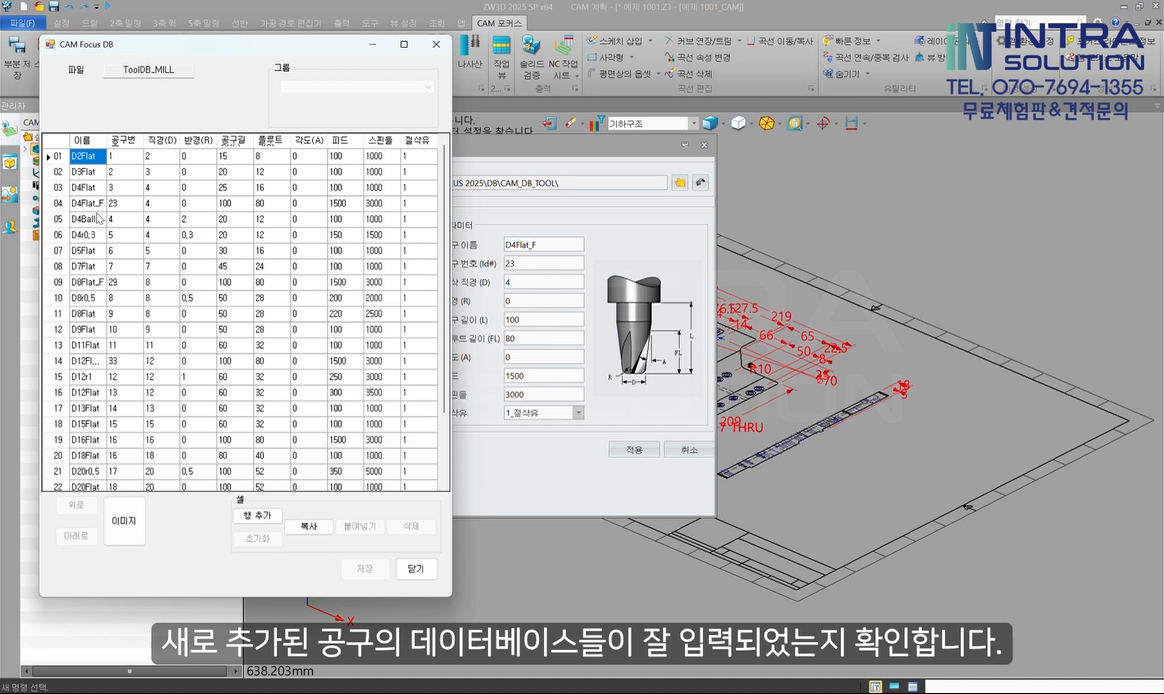Click the 곡선 삭제 curve delete tool
Screen dimensions: 1164x694
click(689, 73)
